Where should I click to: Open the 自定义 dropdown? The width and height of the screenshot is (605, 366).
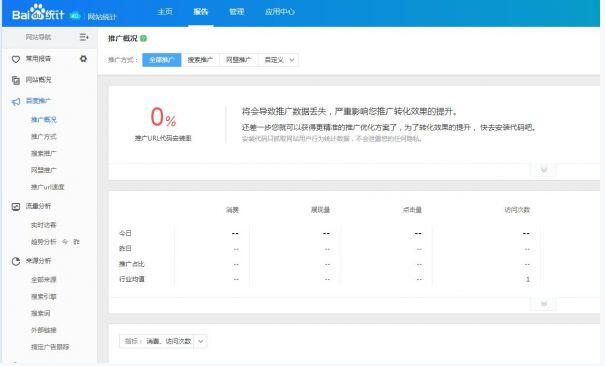(x=279, y=60)
